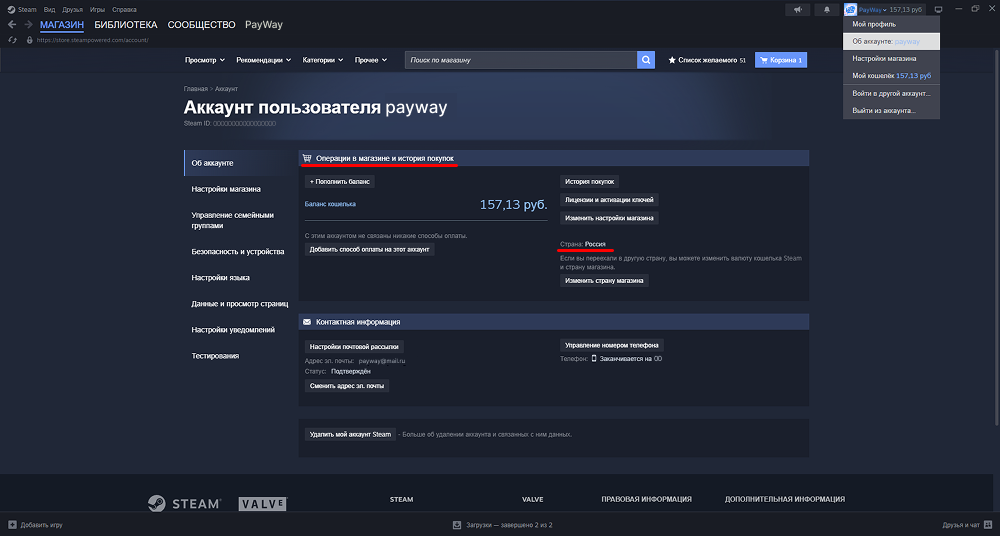Click the Valve logo in footer

pyautogui.click(x=263, y=504)
